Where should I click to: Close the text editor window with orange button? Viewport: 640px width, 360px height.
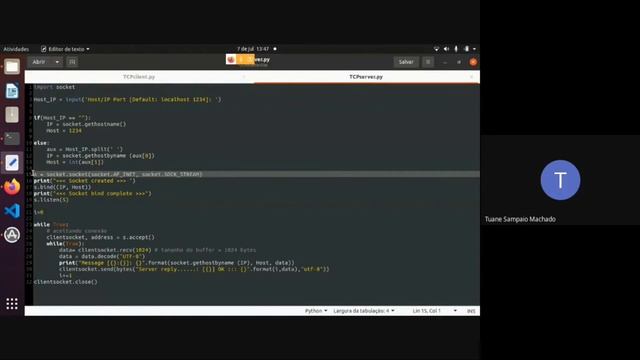(473, 62)
